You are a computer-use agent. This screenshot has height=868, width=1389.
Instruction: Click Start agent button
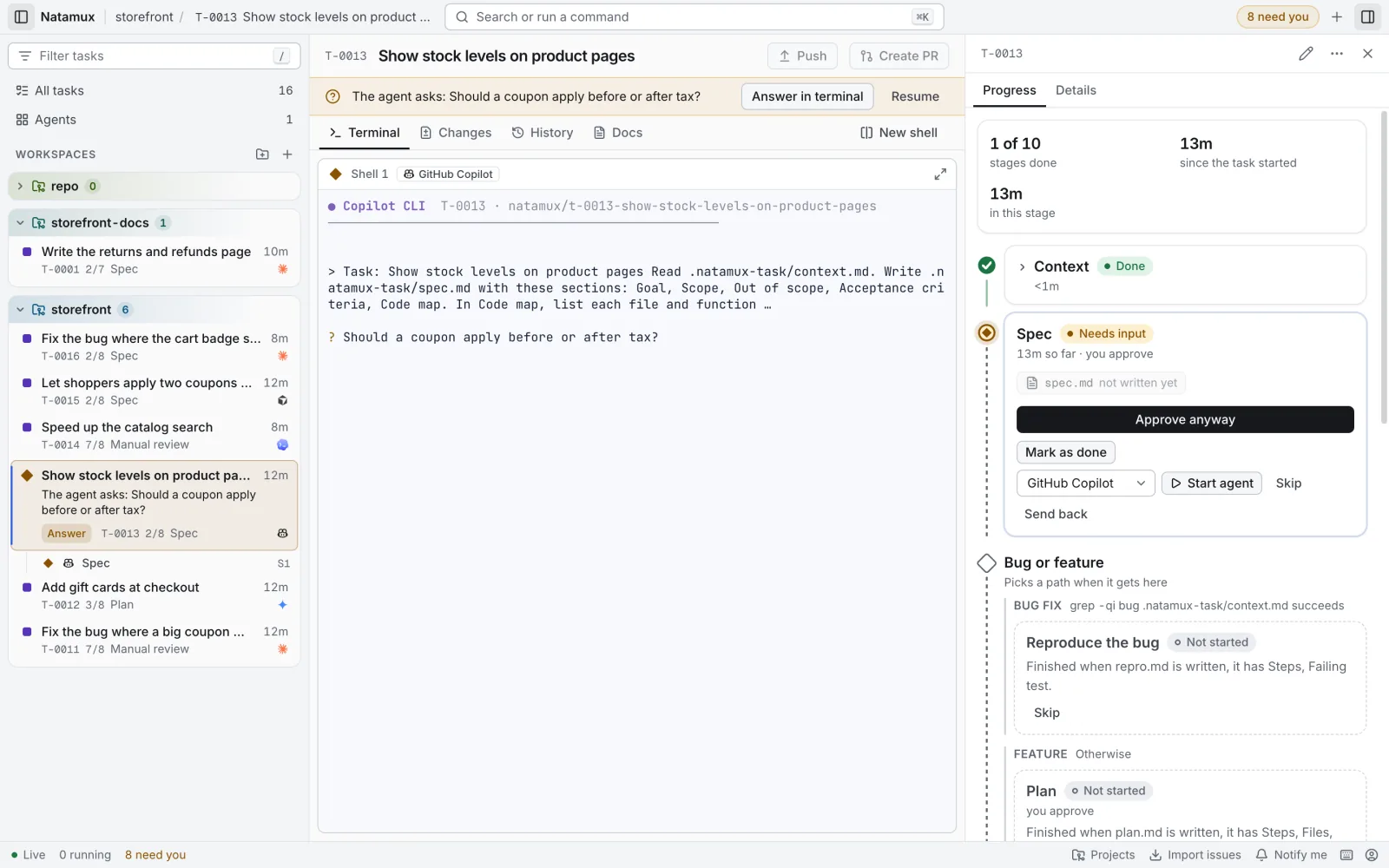[x=1211, y=483]
